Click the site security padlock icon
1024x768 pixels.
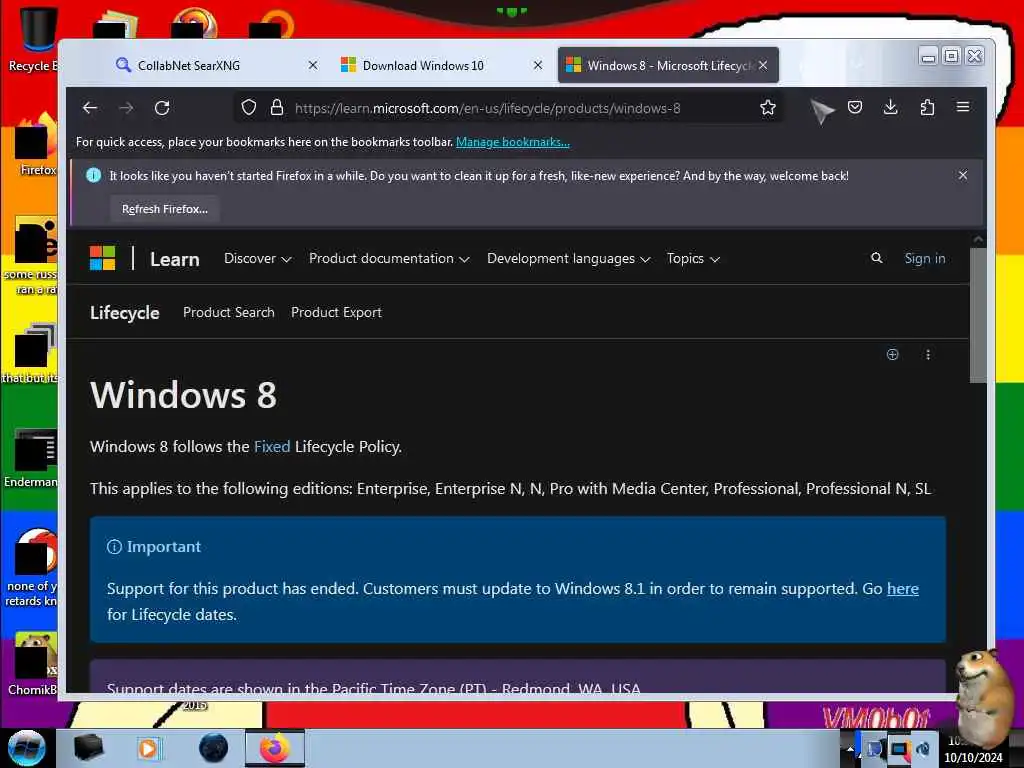pos(277,108)
